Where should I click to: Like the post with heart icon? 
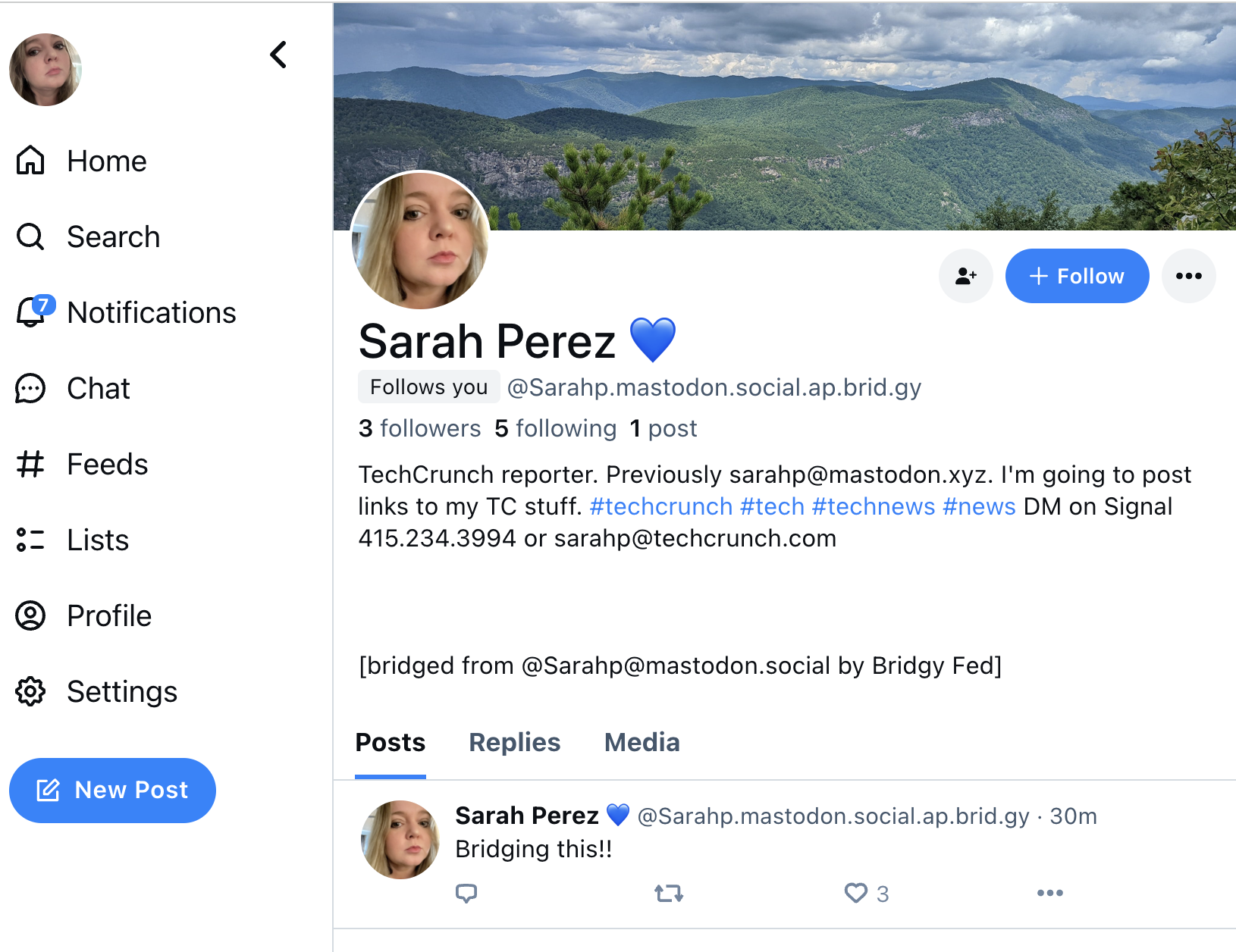[856, 893]
